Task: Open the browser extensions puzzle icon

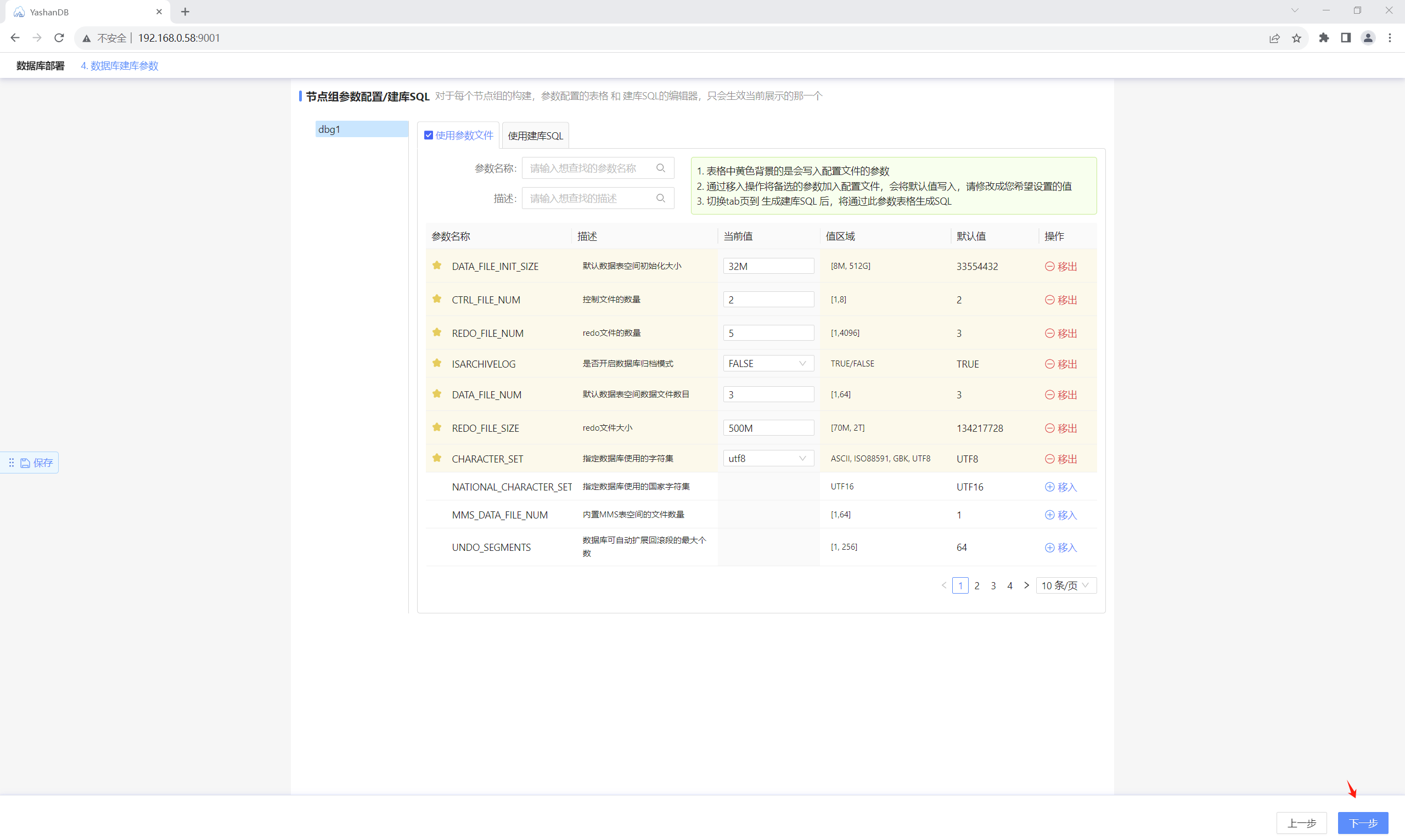Action: tap(1323, 38)
